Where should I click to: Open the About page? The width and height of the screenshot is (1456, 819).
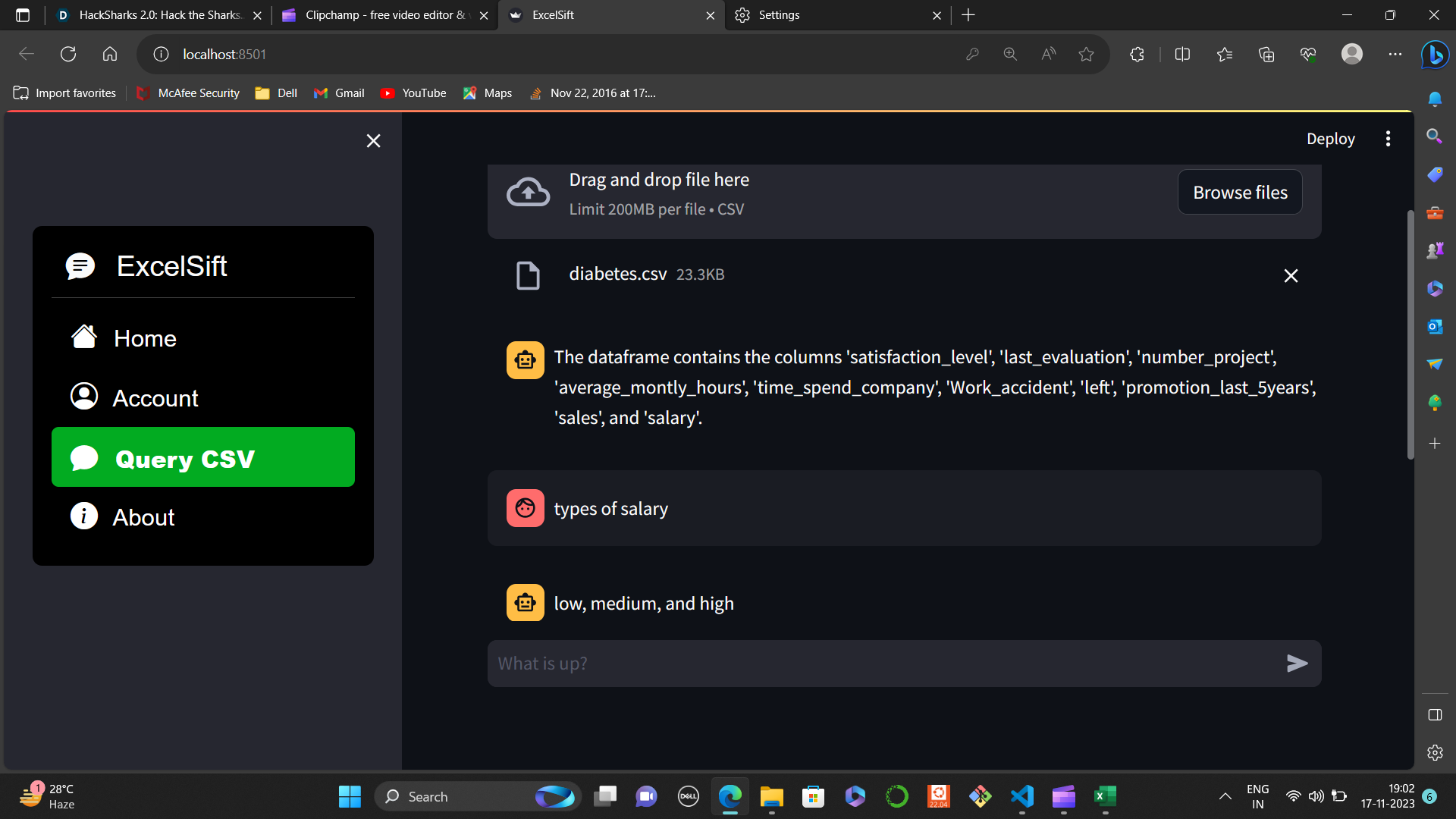[143, 517]
